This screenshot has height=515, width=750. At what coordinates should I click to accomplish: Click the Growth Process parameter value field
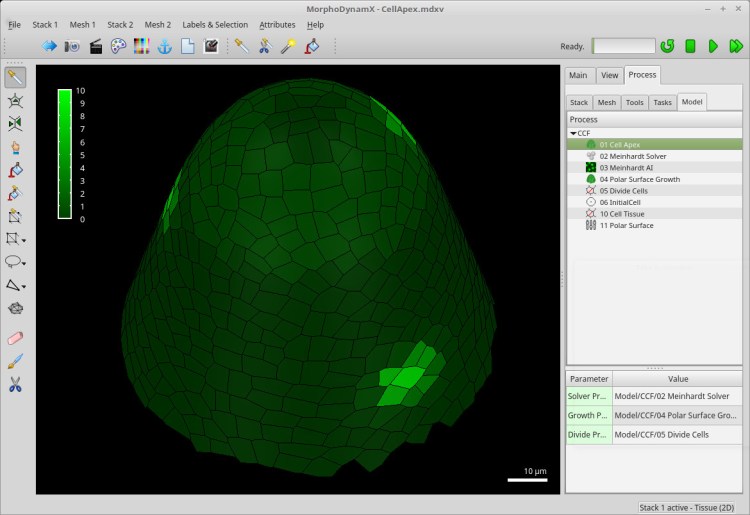677,416
